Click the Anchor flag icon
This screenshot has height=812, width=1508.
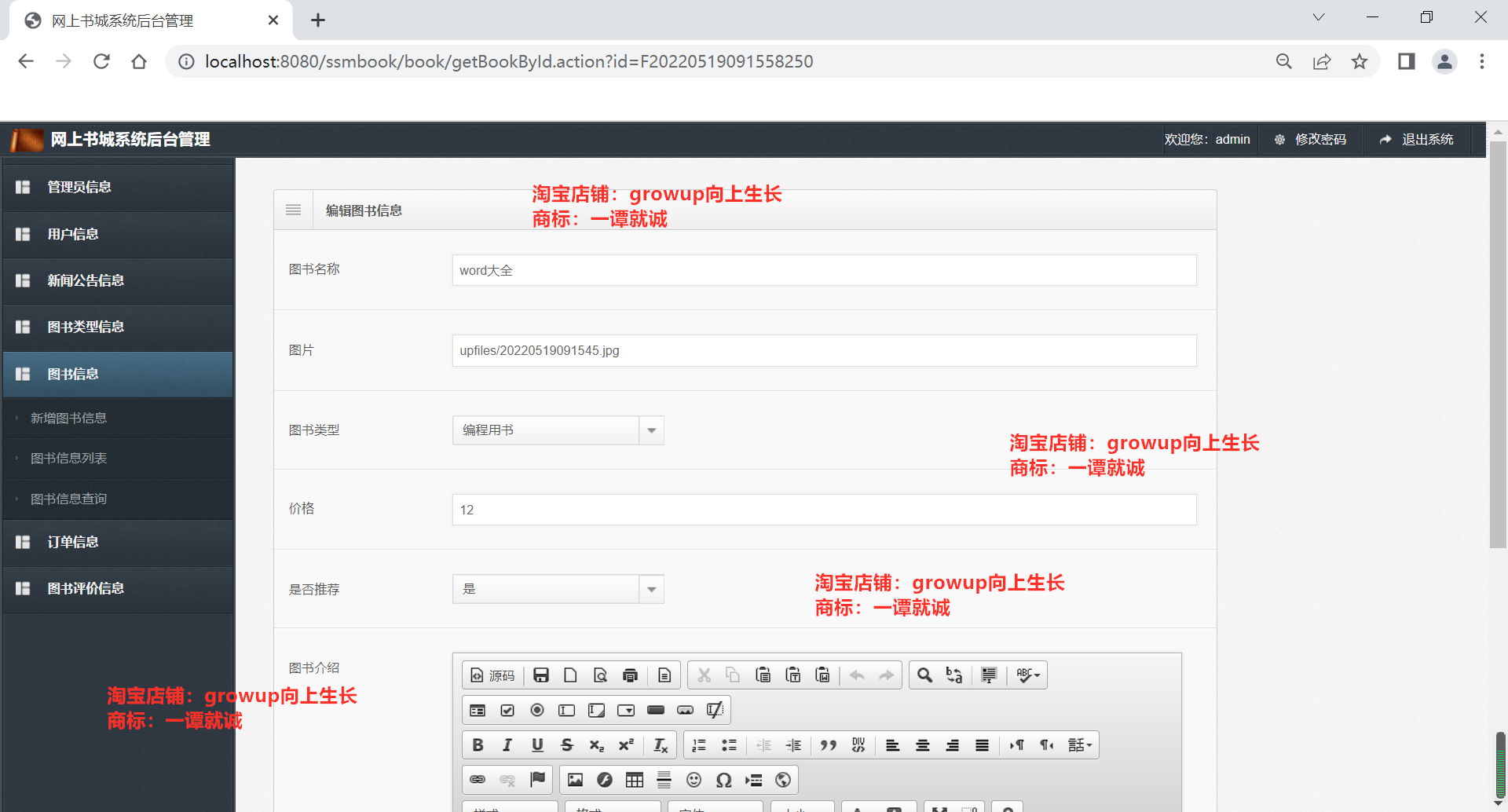(537, 780)
